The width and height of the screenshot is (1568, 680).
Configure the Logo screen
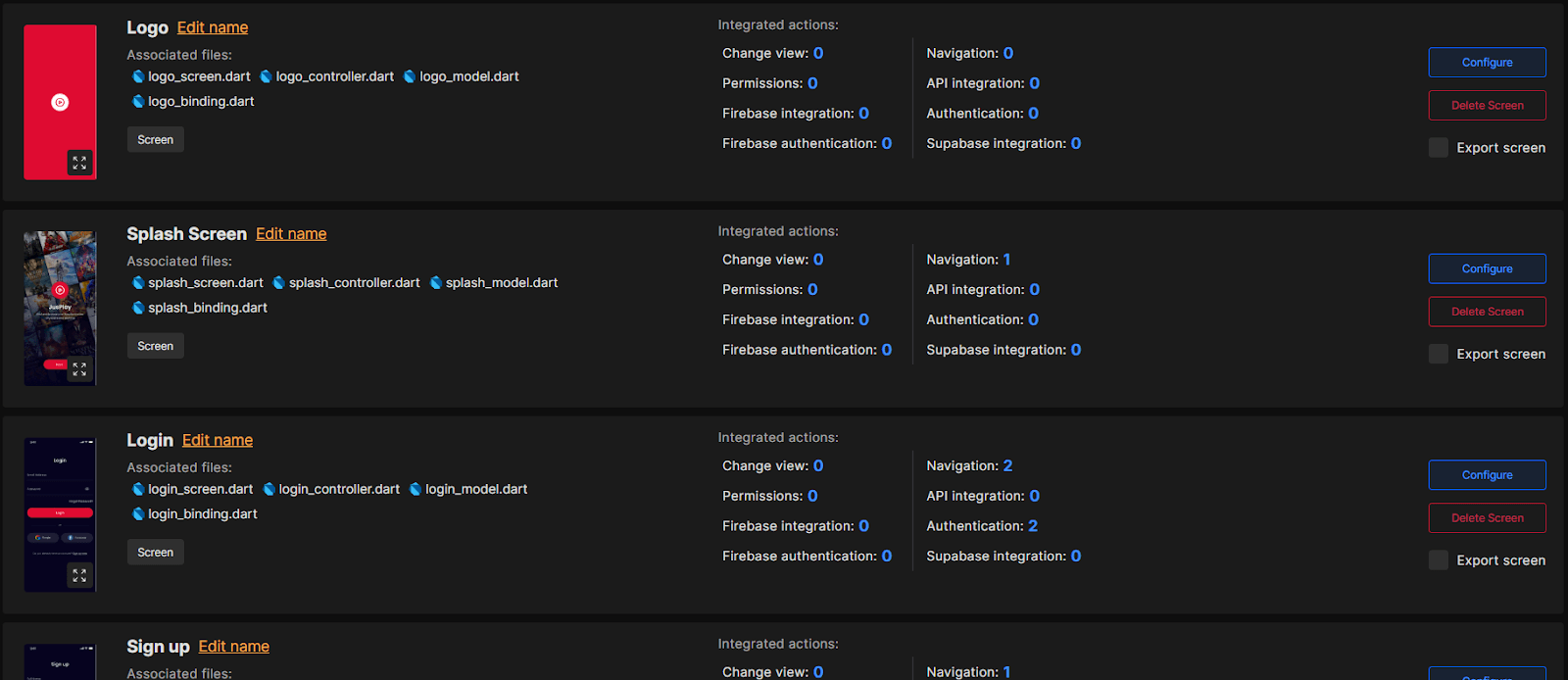[1488, 63]
